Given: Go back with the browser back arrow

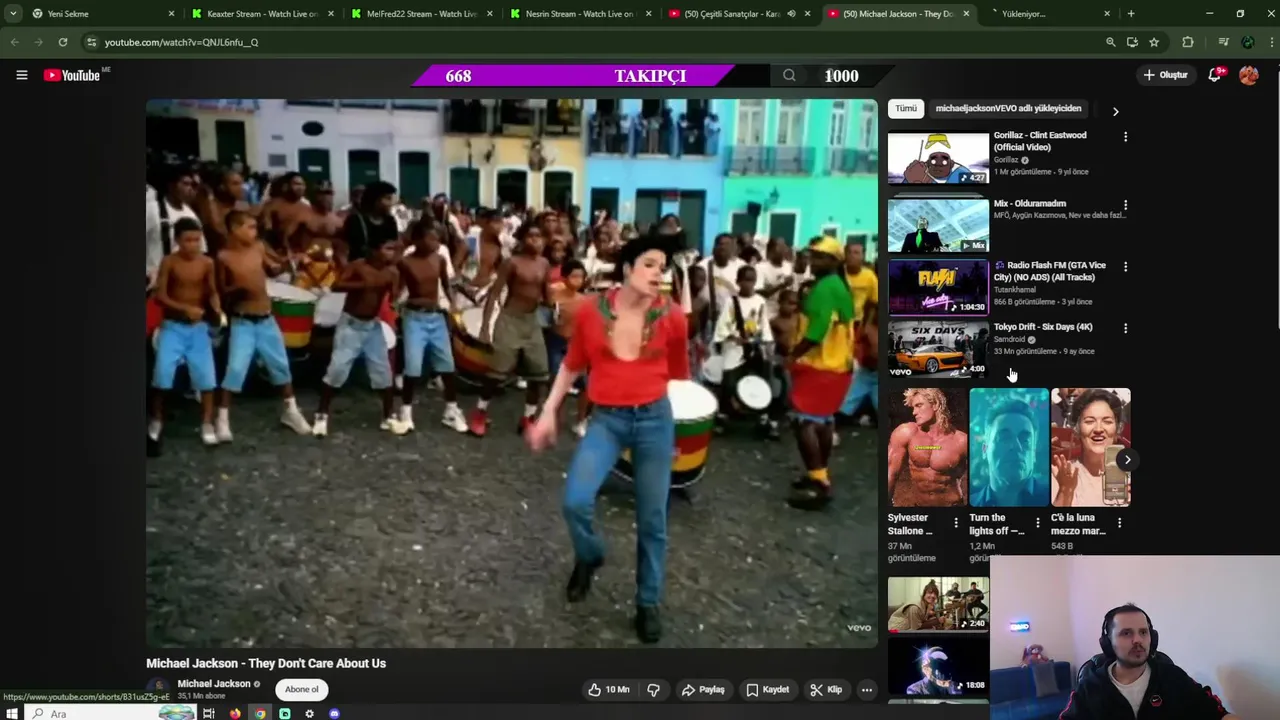Looking at the screenshot, I should [14, 42].
